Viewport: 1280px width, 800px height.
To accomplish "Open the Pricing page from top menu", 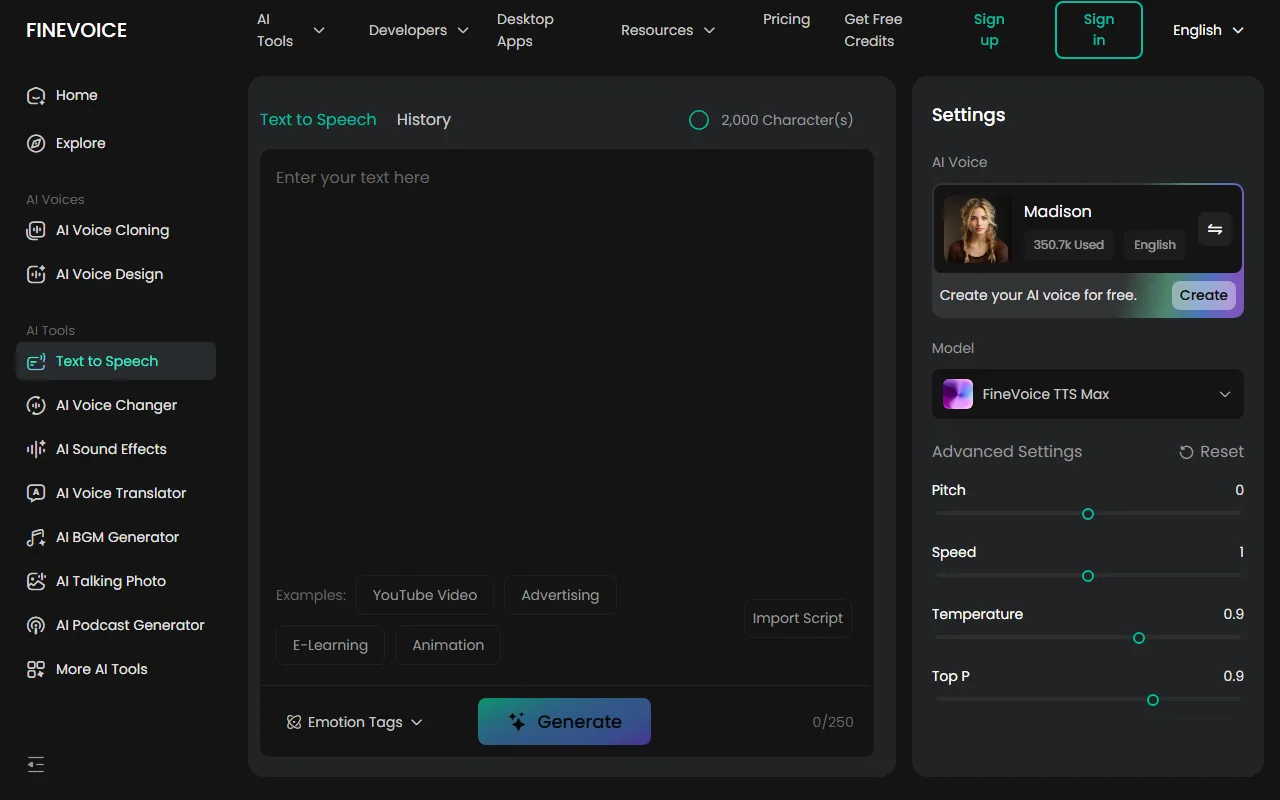I will pyautogui.click(x=786, y=19).
